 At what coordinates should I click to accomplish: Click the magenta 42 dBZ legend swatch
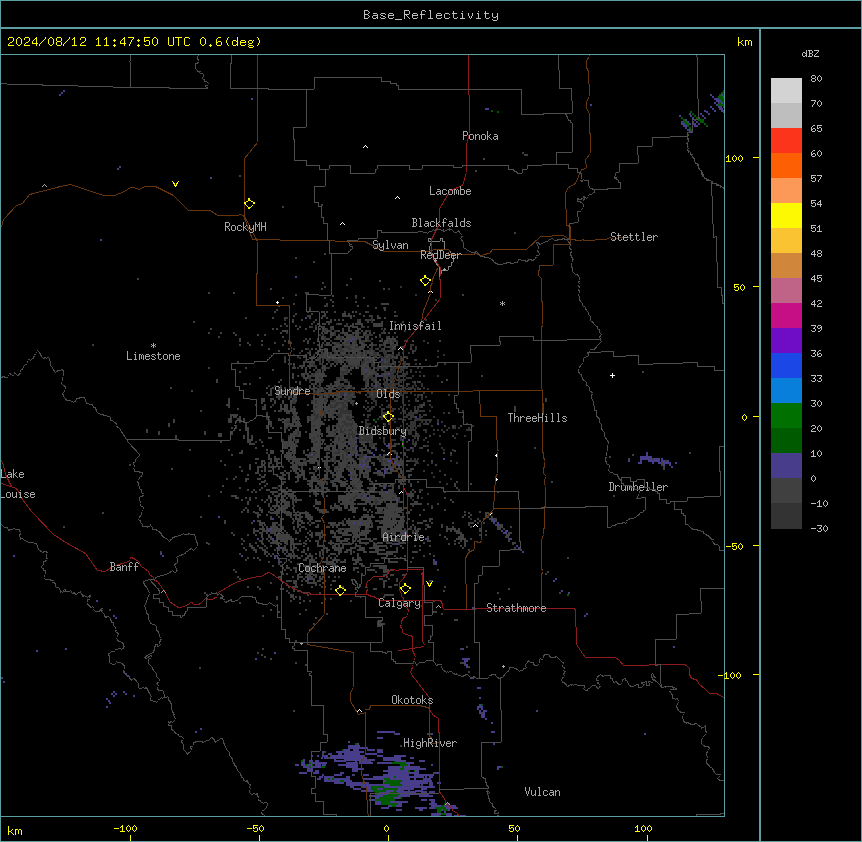[786, 315]
